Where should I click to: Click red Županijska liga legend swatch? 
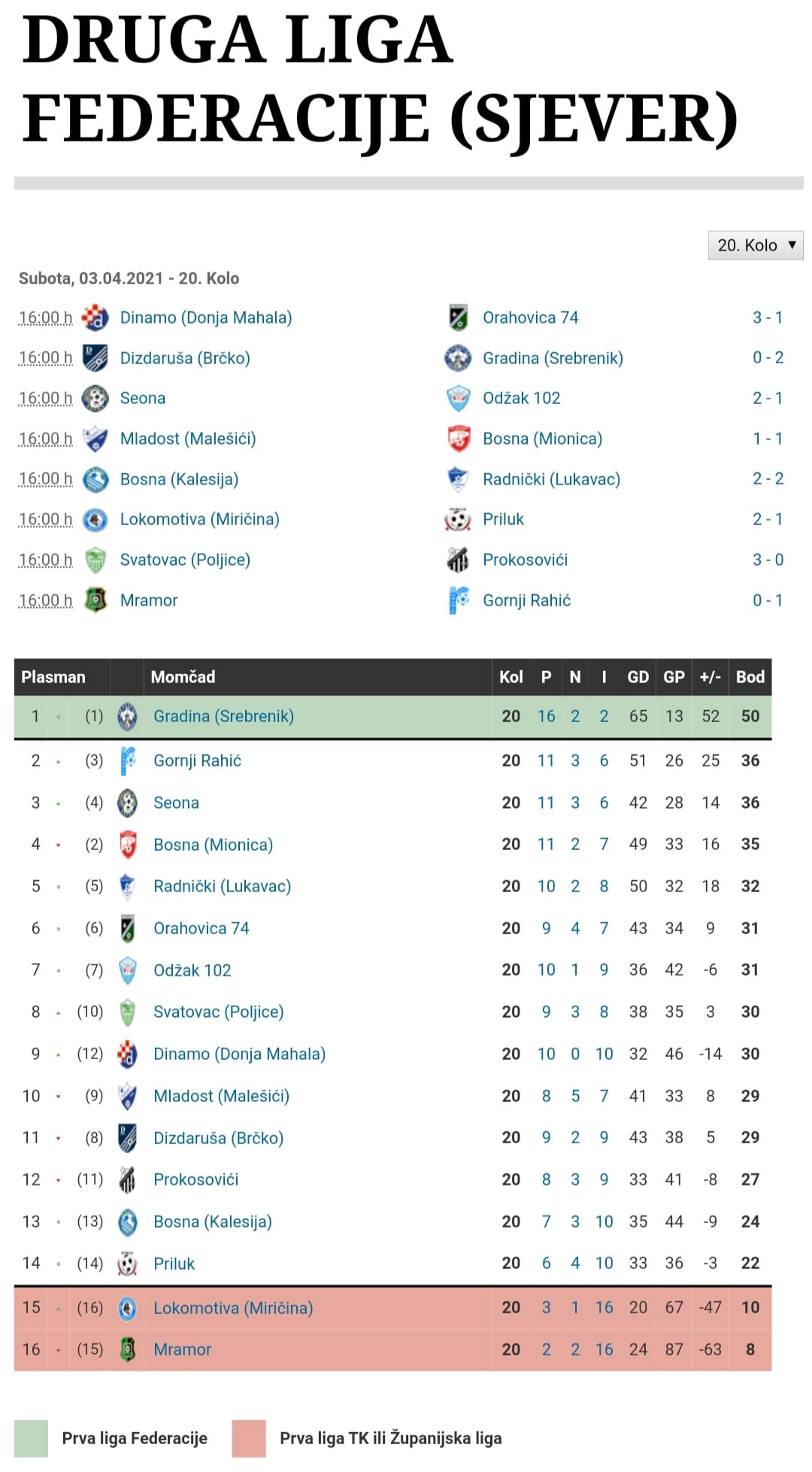click(249, 1439)
